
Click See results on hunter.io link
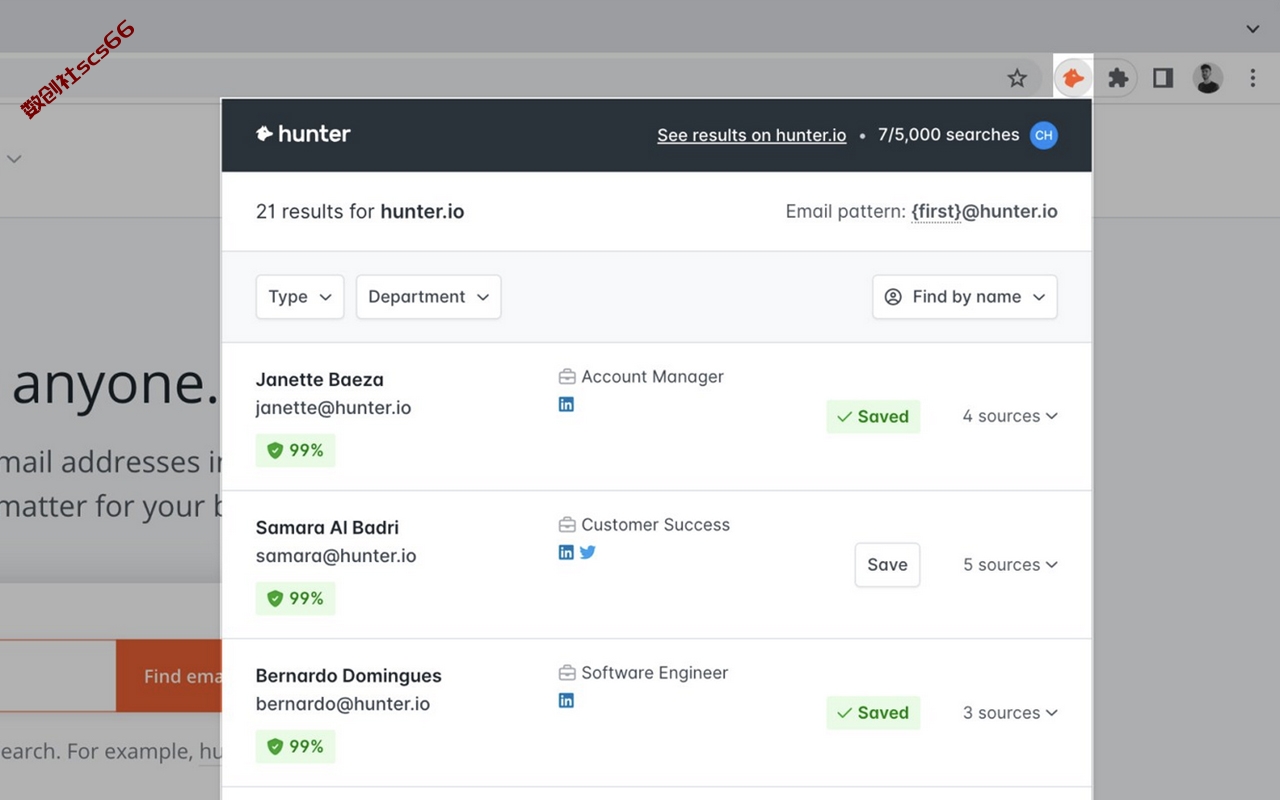pos(752,135)
